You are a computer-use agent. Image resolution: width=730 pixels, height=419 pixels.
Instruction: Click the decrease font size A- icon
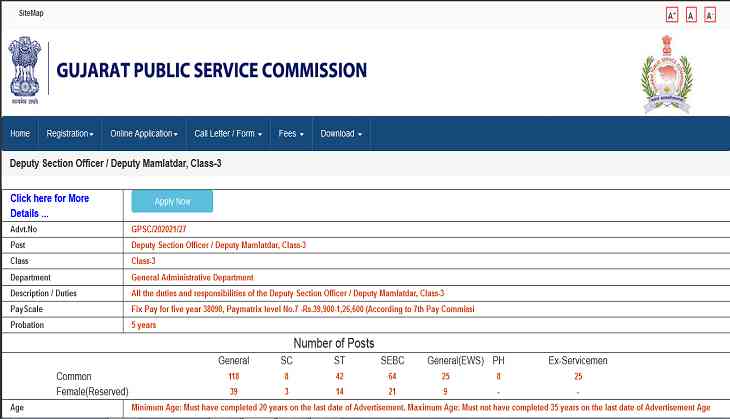pyautogui.click(x=710, y=15)
